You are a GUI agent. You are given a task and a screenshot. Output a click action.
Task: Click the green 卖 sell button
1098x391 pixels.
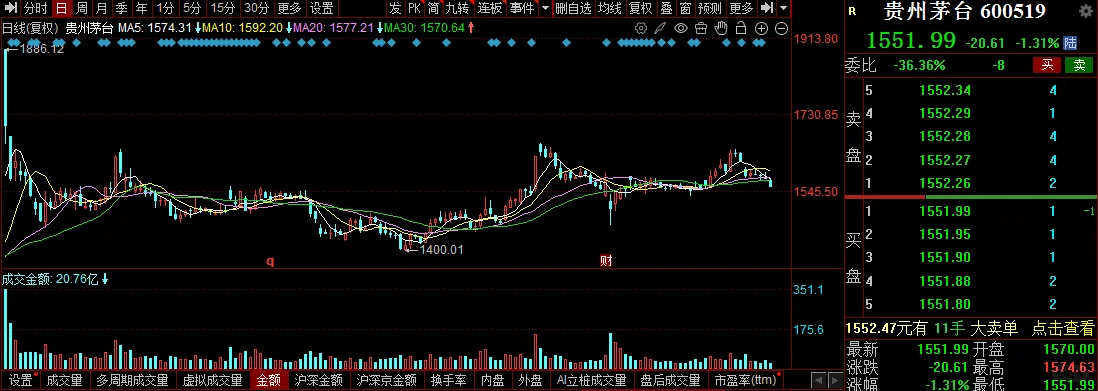[1079, 65]
